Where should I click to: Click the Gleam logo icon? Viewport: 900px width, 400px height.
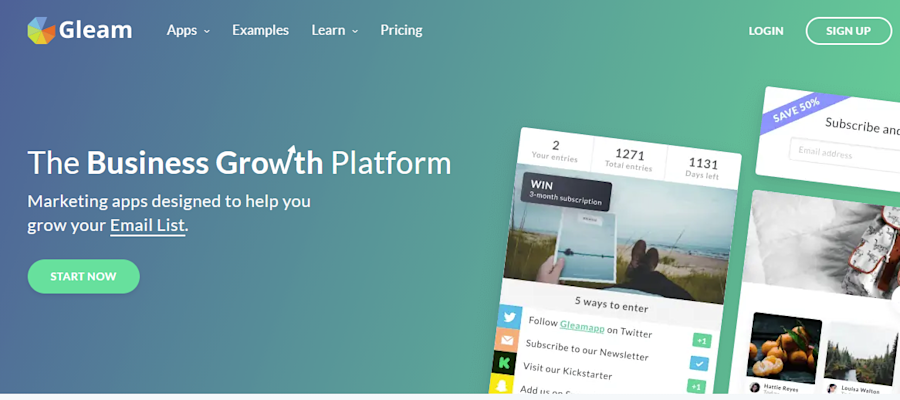41,30
